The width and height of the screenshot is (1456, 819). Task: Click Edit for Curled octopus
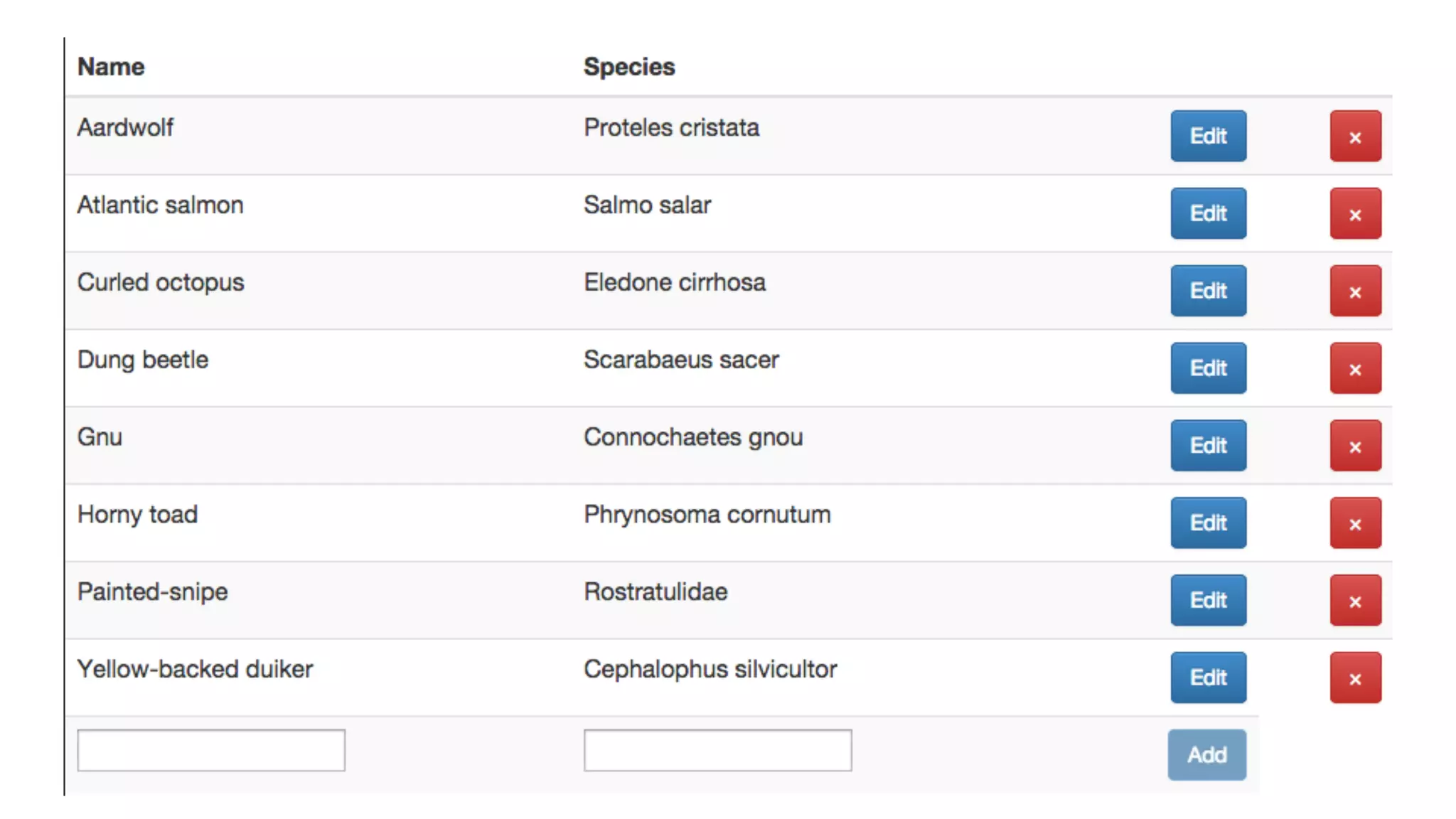tap(1208, 291)
